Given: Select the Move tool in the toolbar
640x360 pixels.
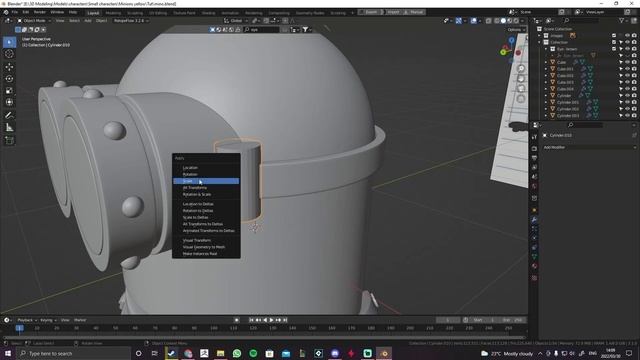Looking at the screenshot, I should pos(9,67).
